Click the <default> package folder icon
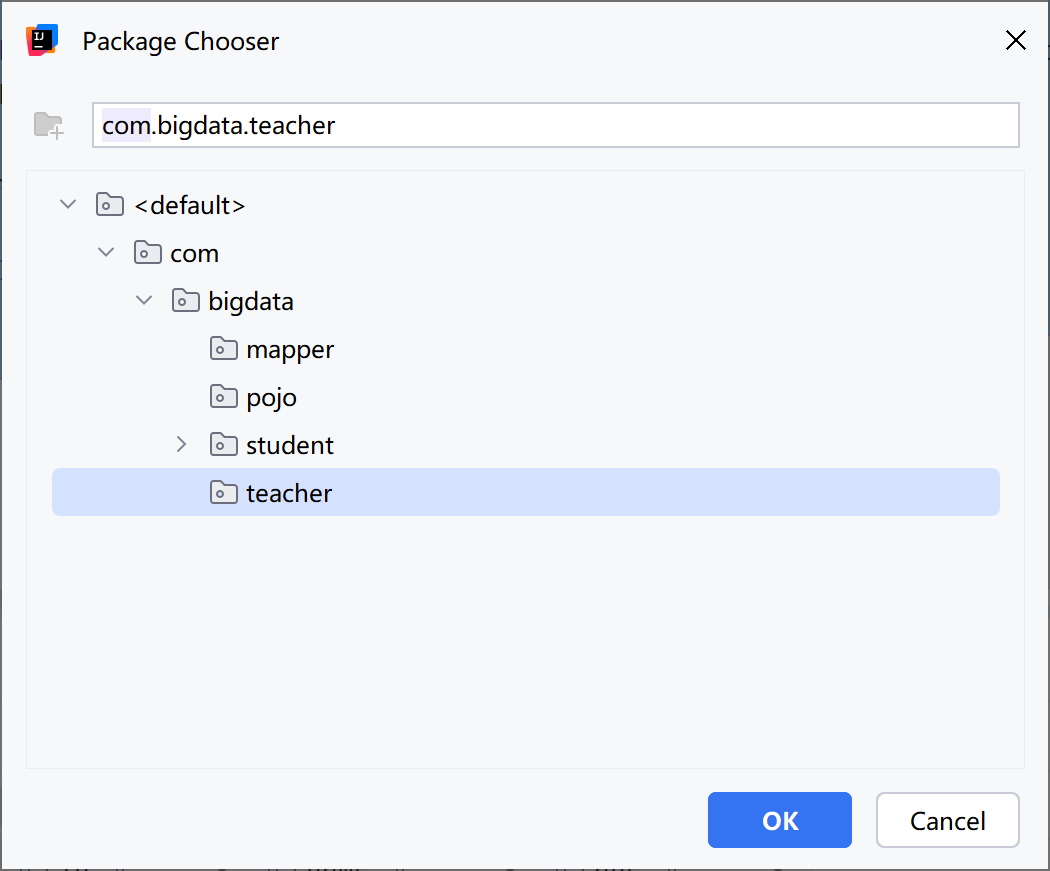The image size is (1050, 871). (x=109, y=205)
